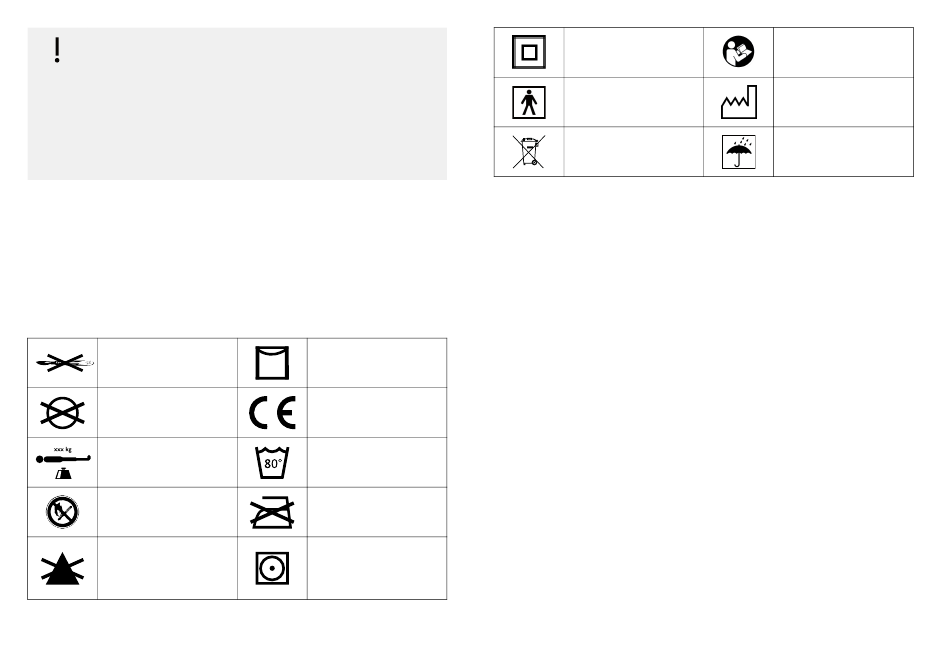The height and width of the screenshot is (657, 950).
Task: Select the crossed-out circle dry-clean symbol
Action: pos(62,413)
